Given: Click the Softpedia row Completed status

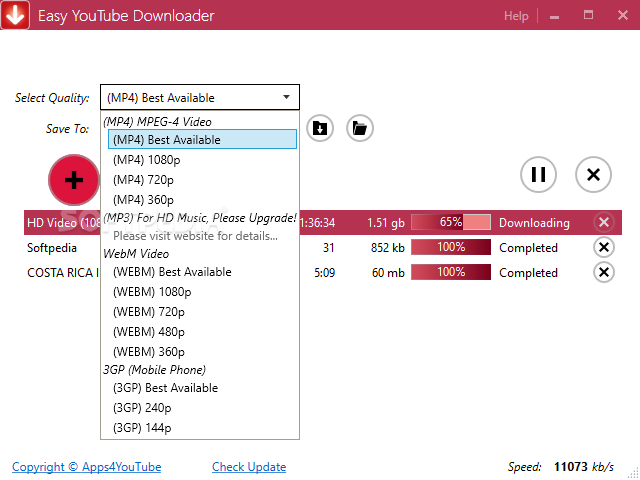Looking at the screenshot, I should pyautogui.click(x=528, y=248).
